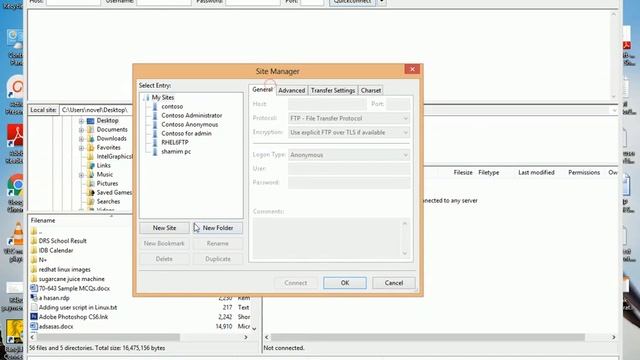
Task: Sort local files by Filename column
Action: tap(43, 220)
